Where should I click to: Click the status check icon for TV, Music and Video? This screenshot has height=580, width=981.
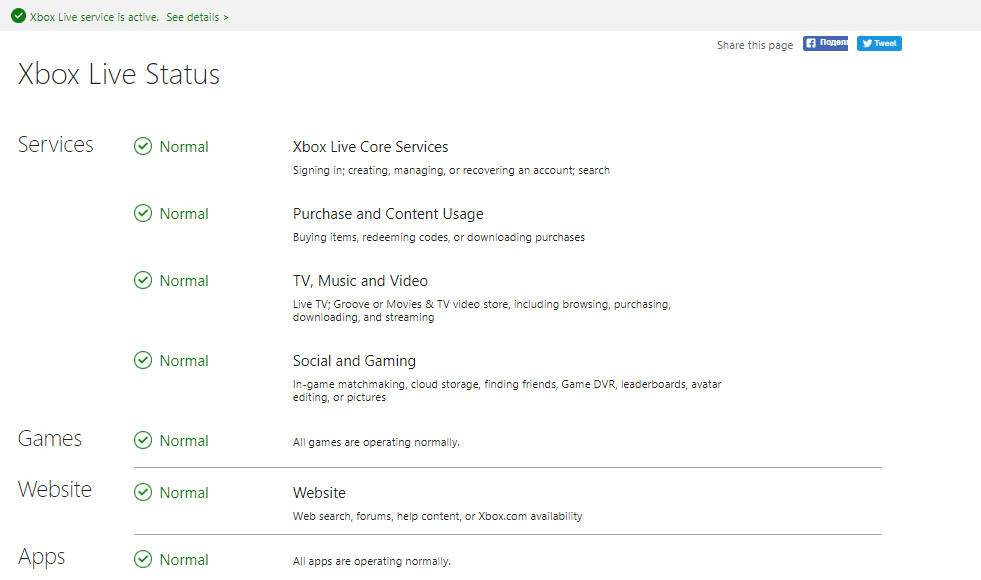point(143,280)
